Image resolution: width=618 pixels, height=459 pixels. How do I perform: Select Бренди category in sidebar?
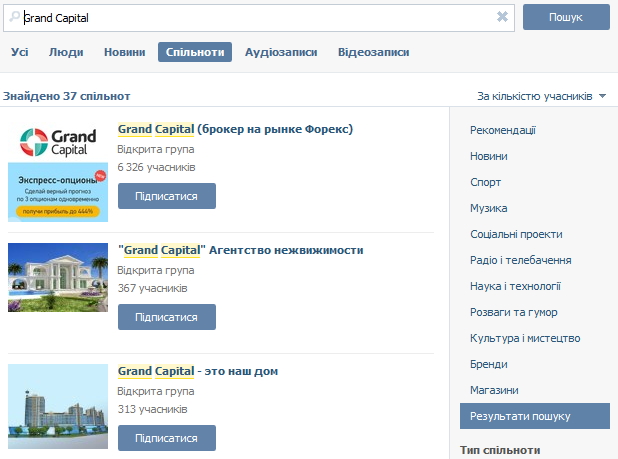coord(489,364)
